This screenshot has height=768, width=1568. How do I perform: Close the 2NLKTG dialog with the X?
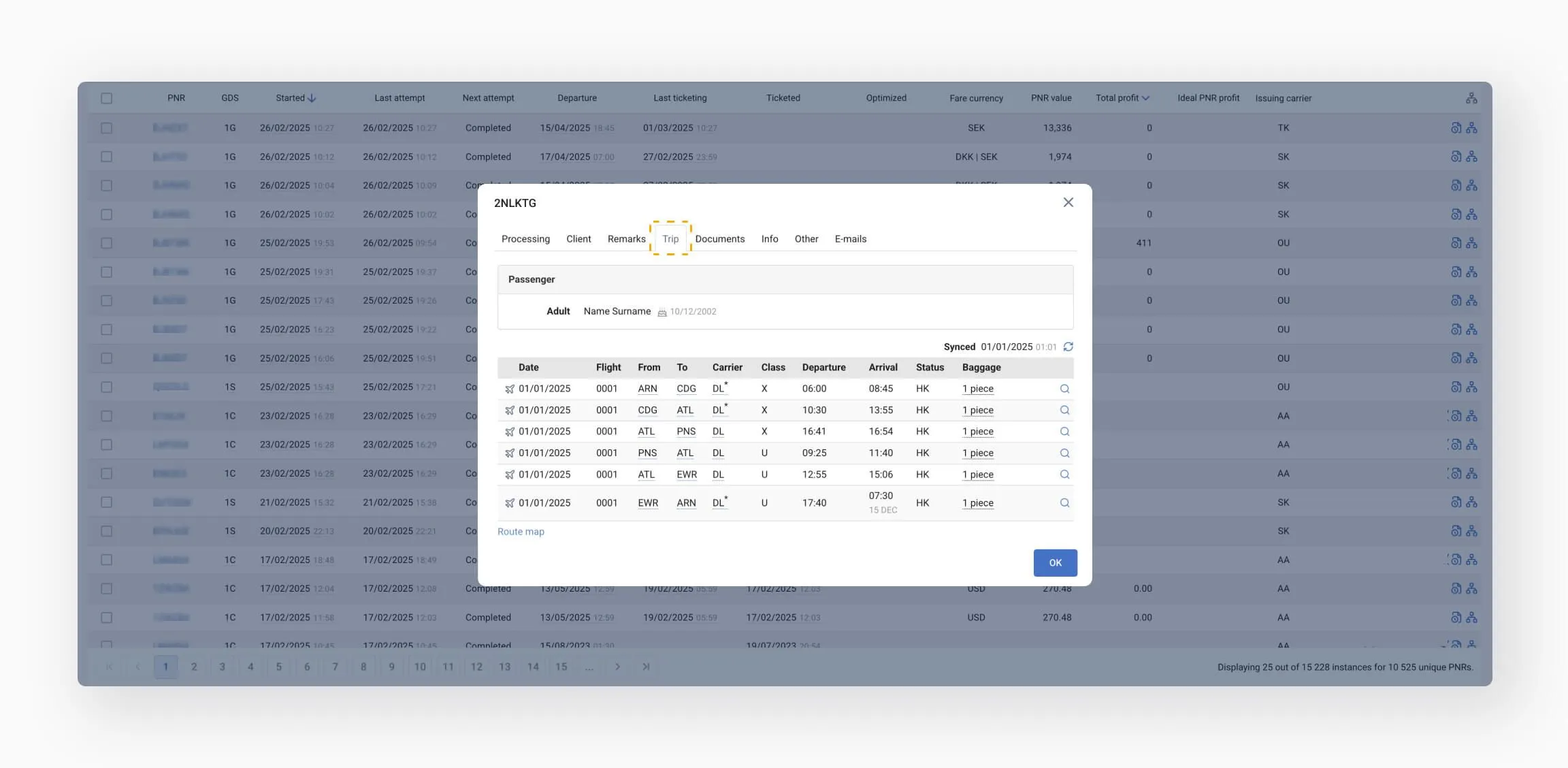coord(1068,202)
